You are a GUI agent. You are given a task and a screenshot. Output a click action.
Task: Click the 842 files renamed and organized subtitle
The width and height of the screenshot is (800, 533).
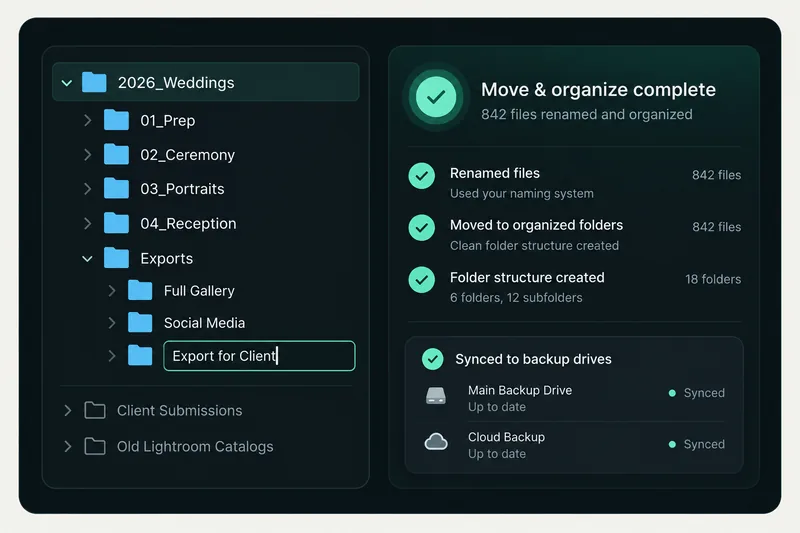[587, 114]
